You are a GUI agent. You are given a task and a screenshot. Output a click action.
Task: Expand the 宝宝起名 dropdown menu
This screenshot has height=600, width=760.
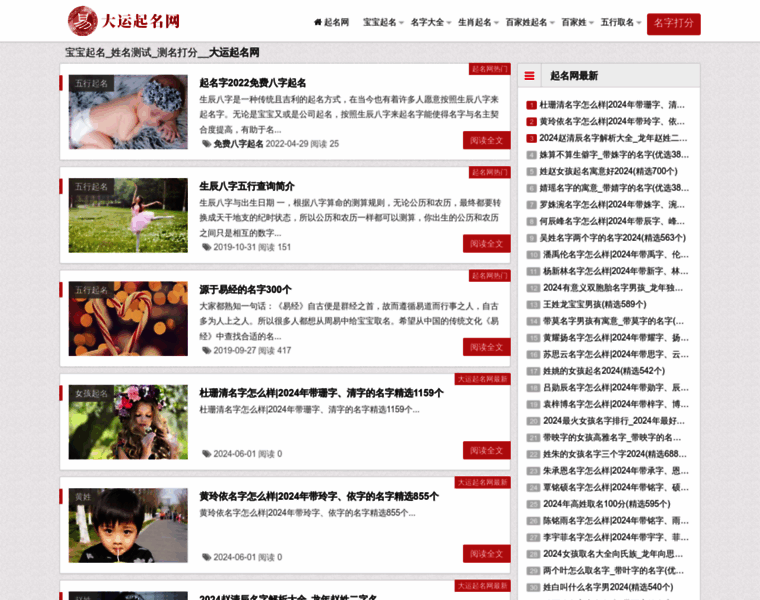point(383,22)
